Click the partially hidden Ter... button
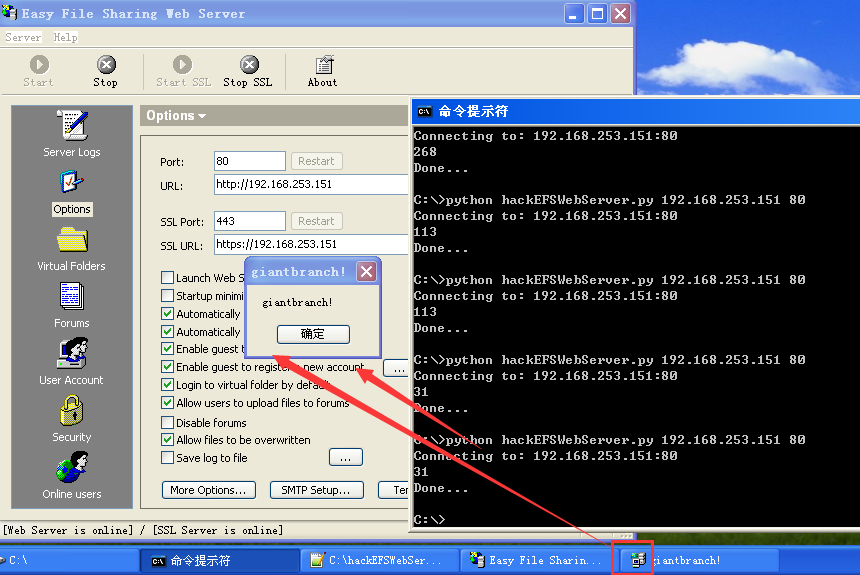The image size is (860, 575). click(x=394, y=490)
